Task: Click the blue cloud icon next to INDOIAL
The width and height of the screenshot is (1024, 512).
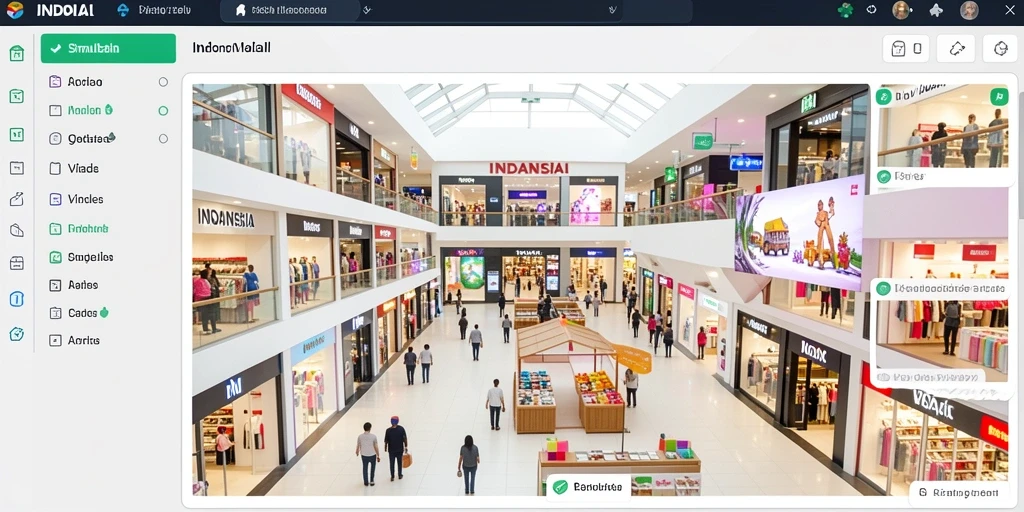Action: pos(123,10)
